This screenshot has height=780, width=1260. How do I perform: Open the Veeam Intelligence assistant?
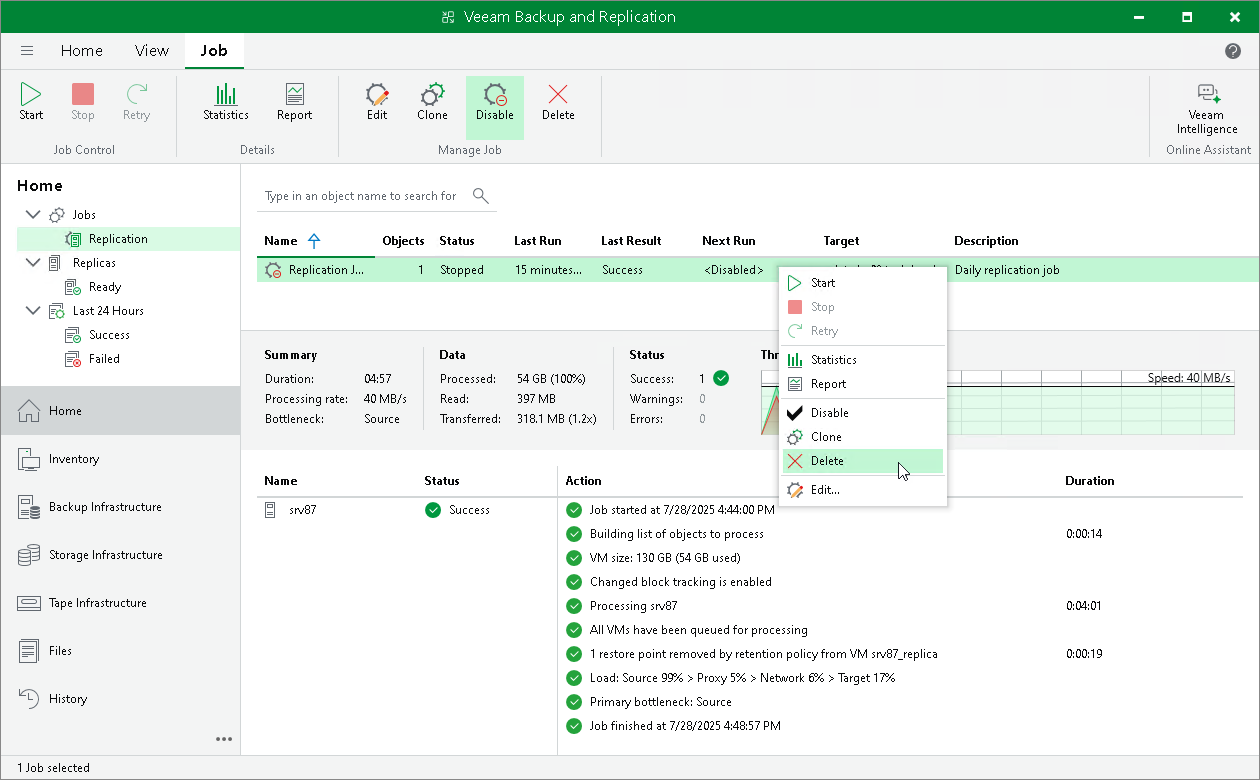point(1207,109)
